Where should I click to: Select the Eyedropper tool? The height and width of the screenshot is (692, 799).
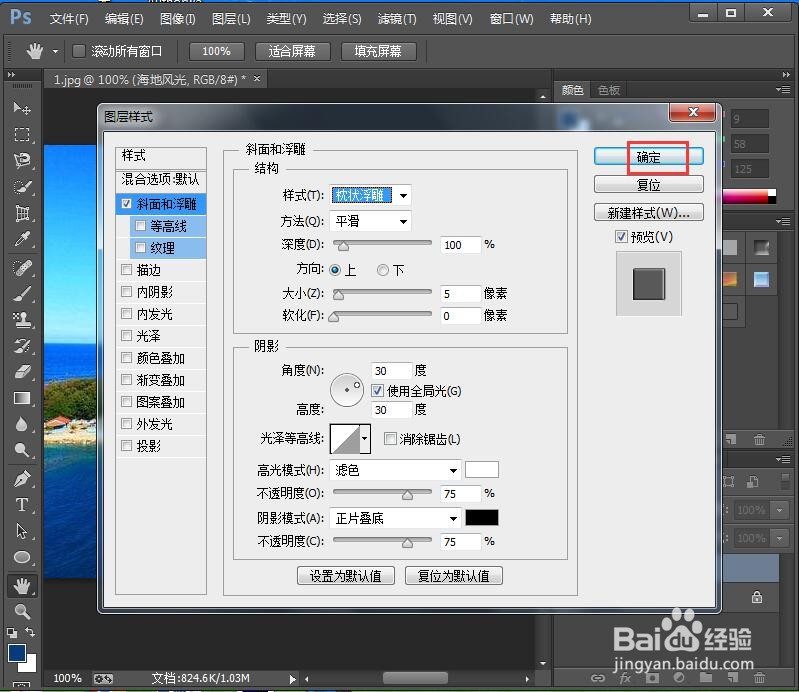pos(22,239)
